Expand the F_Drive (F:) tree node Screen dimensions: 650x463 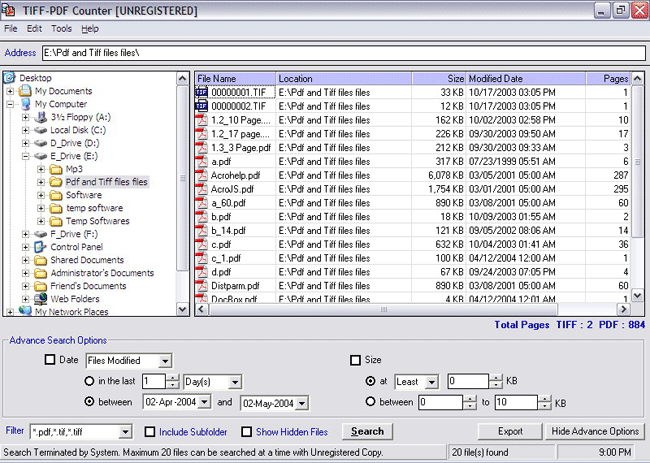click(25, 234)
